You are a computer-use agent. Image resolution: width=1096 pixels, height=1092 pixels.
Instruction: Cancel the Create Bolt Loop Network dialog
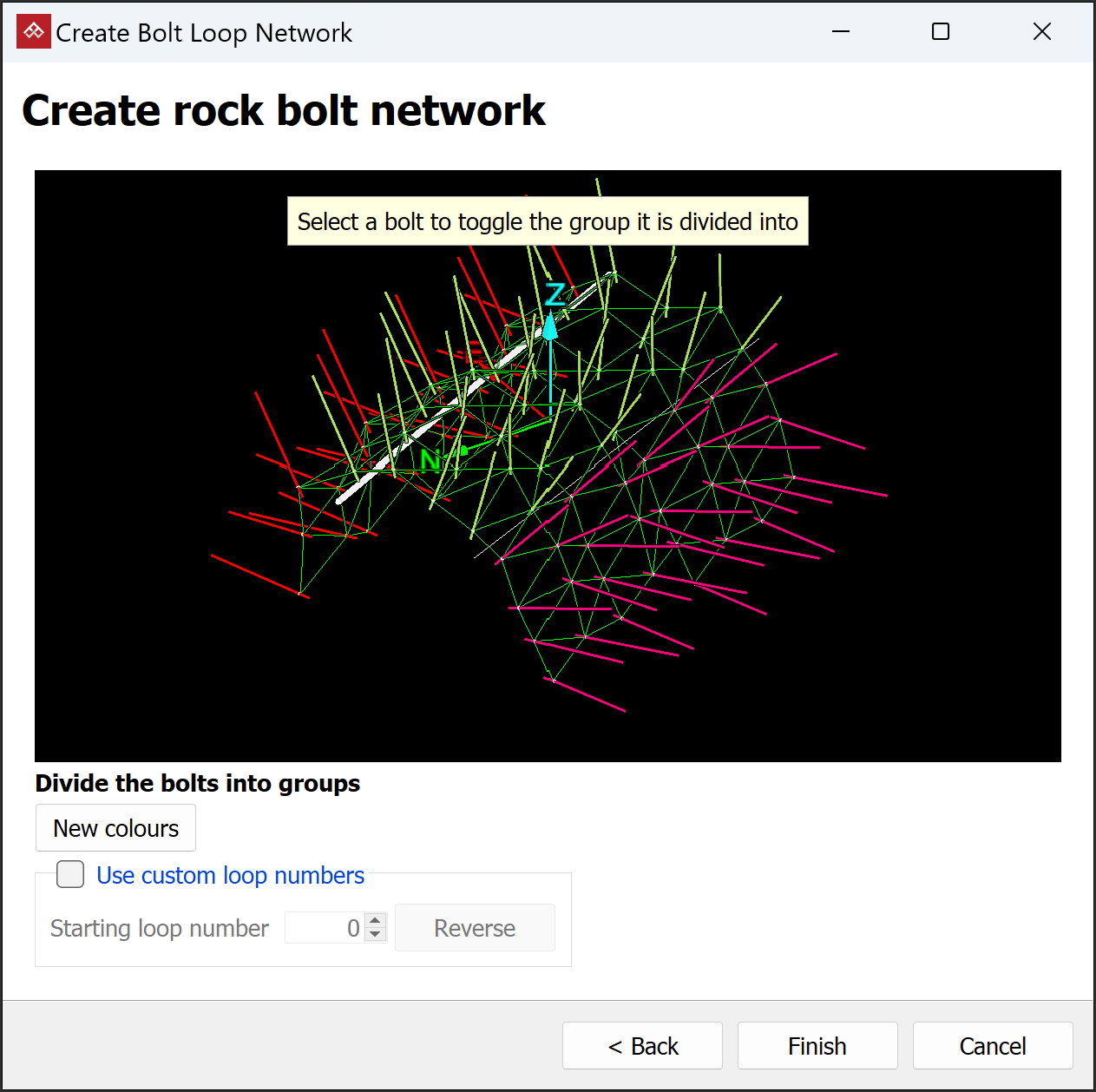(x=993, y=1046)
